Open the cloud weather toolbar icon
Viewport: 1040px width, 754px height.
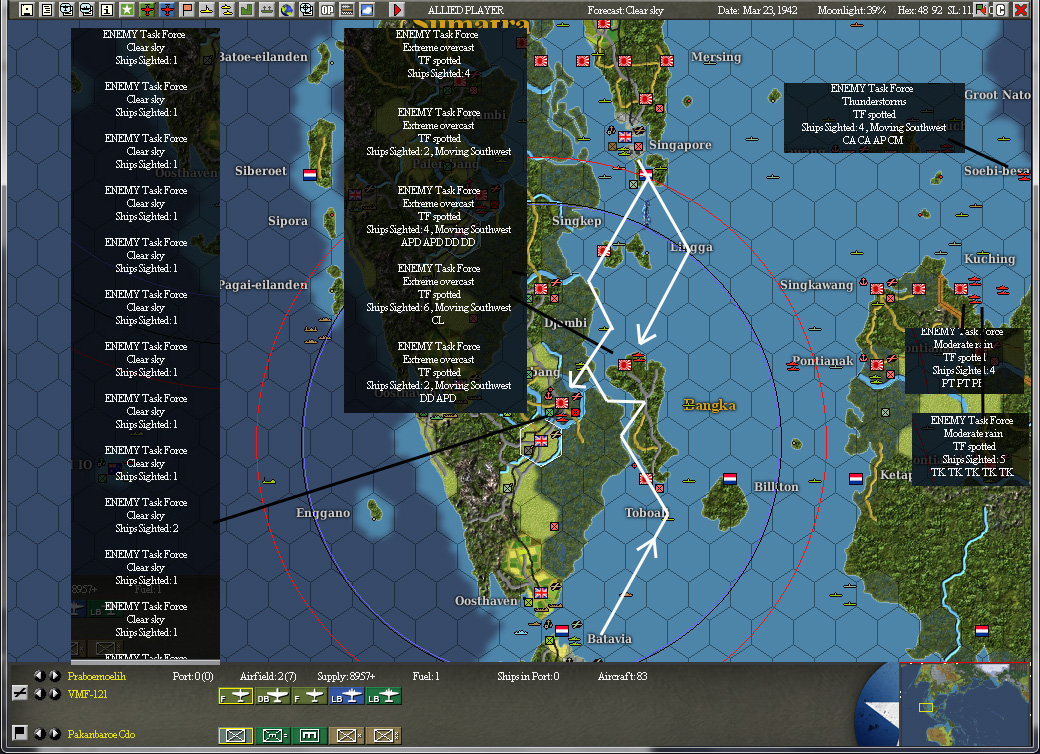[x=366, y=9]
